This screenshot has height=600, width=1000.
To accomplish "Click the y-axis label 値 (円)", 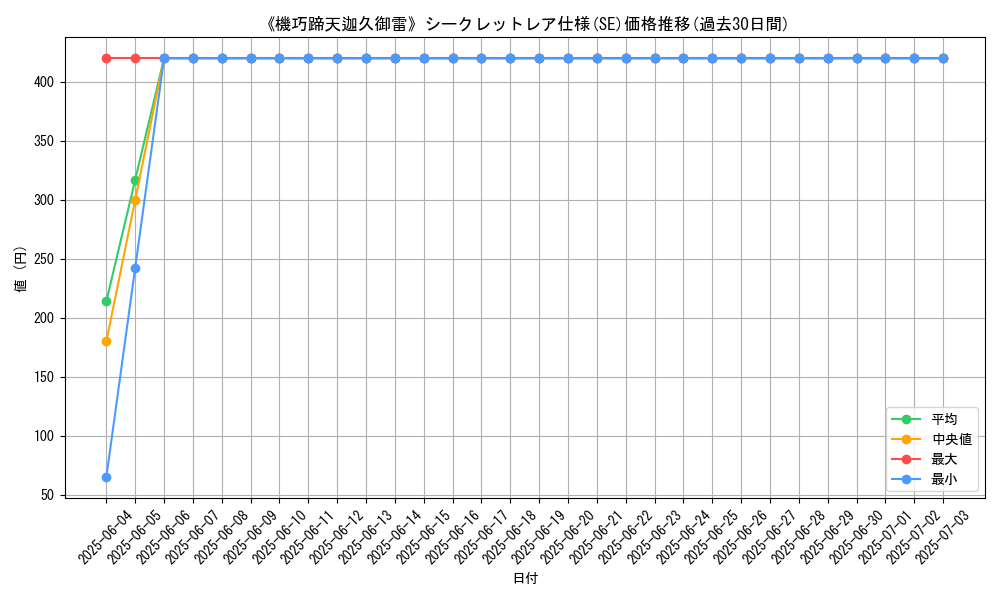I will pyautogui.click(x=20, y=268).
